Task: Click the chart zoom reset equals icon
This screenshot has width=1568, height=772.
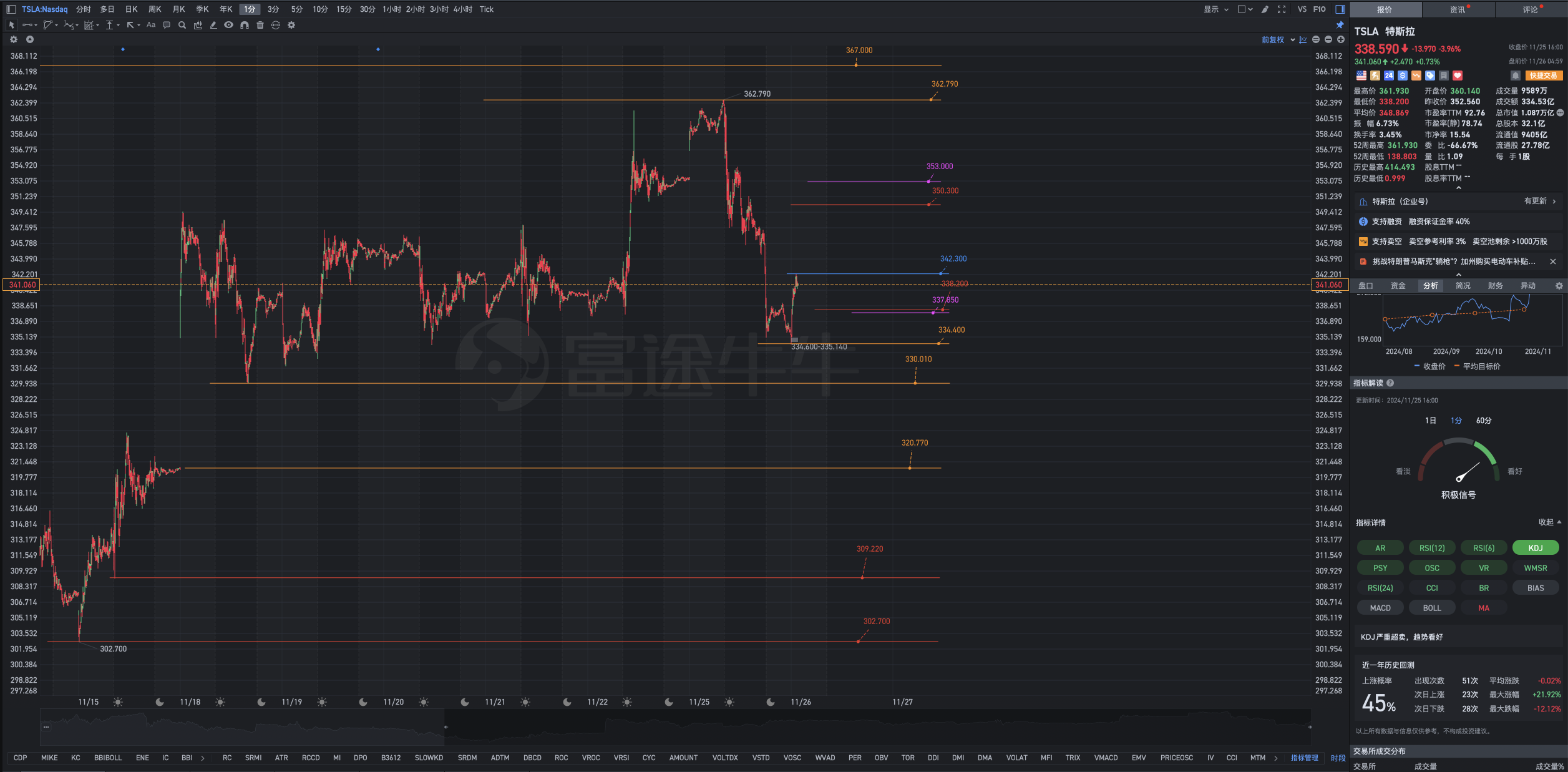Action: tap(1316, 39)
